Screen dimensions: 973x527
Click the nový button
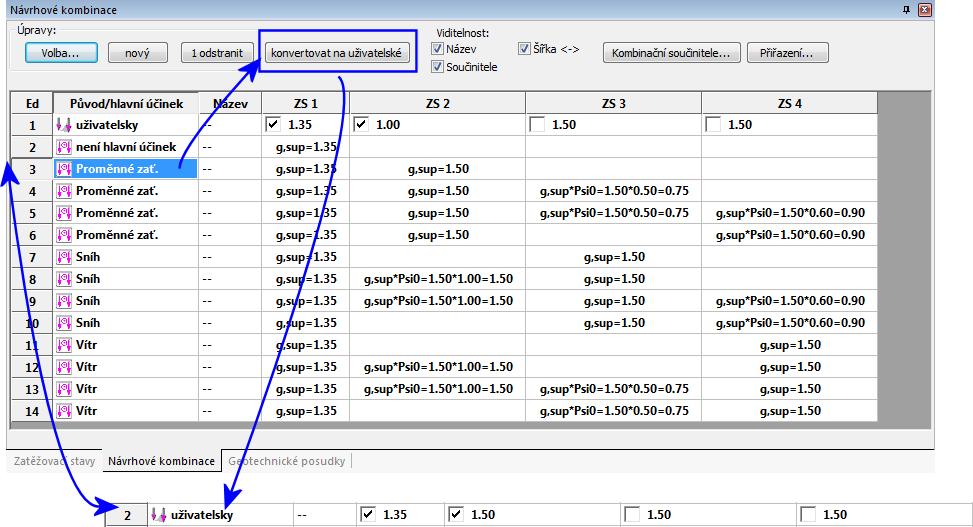137,53
